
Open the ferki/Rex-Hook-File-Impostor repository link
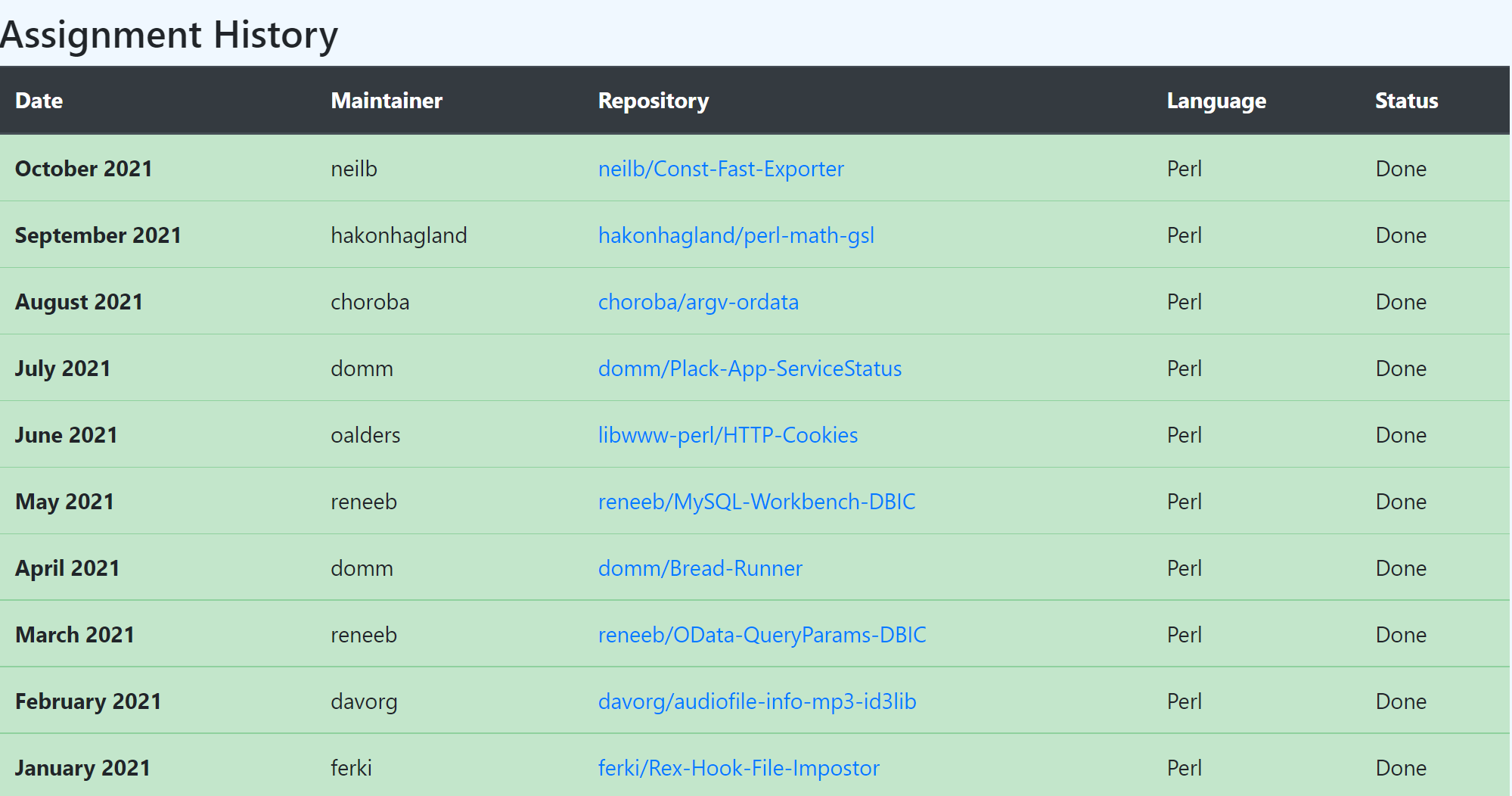[738, 768]
